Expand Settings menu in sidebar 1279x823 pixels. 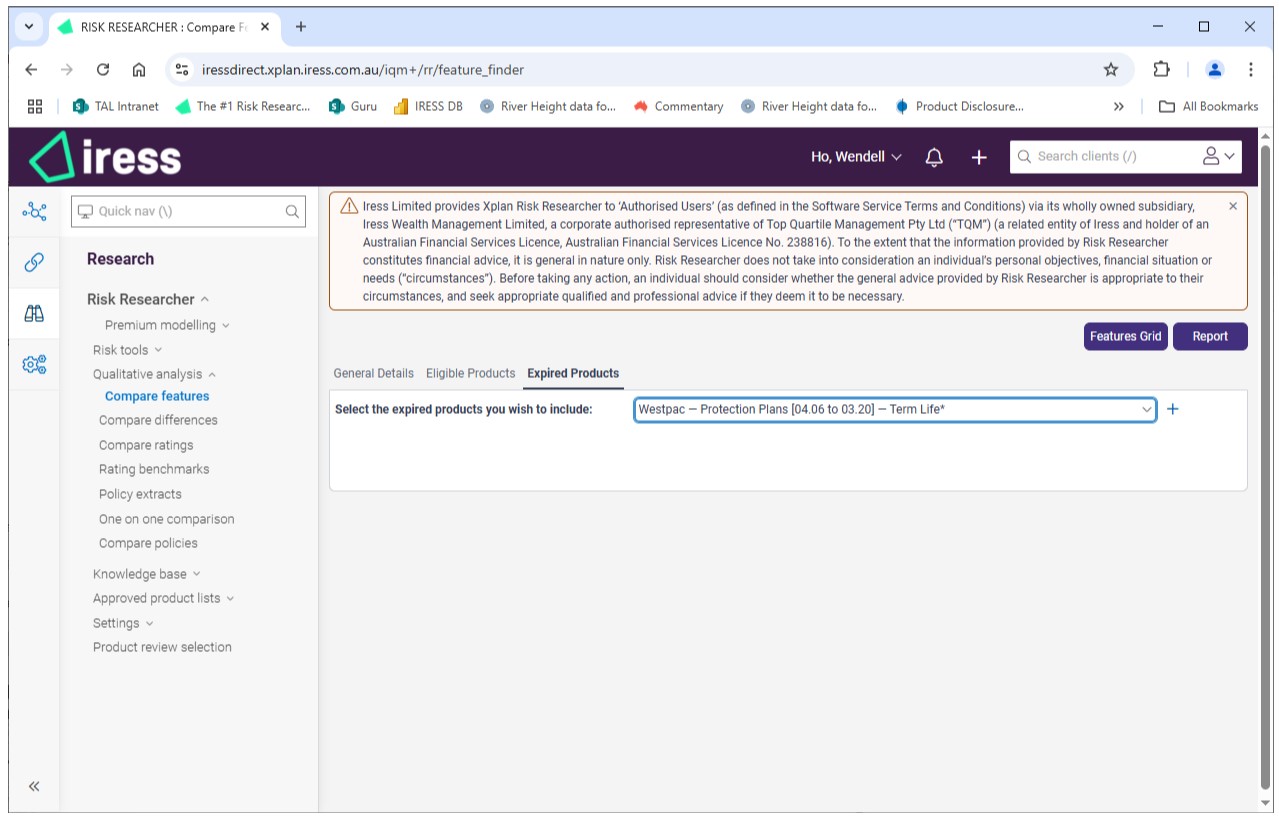[x=123, y=623]
